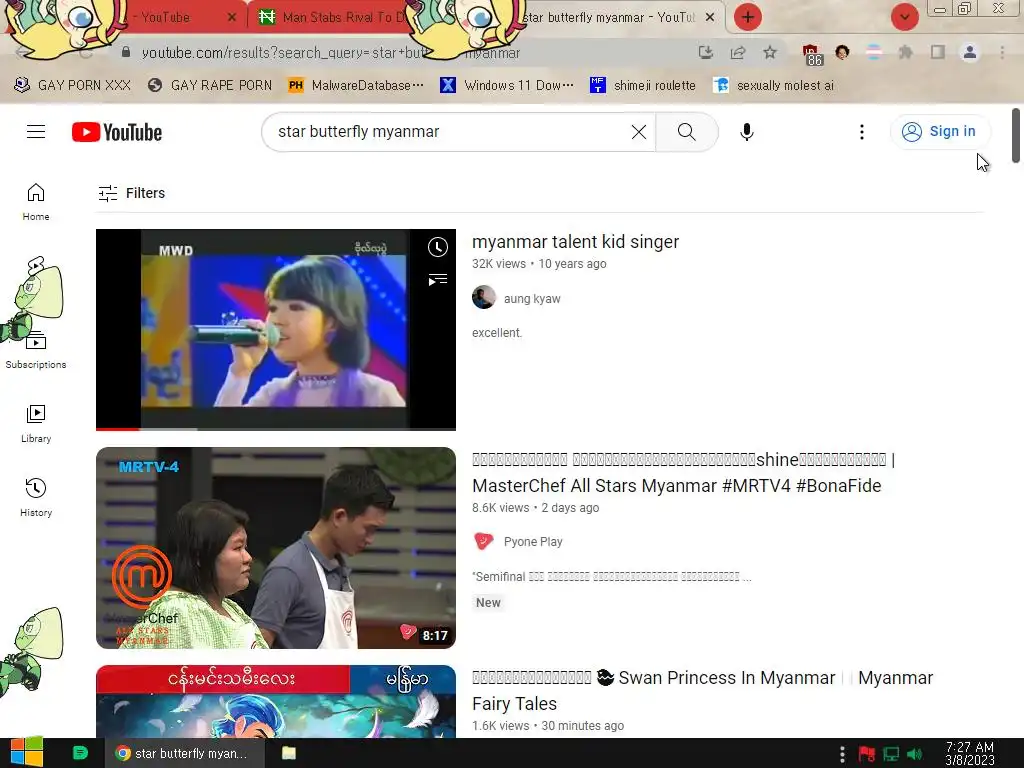
Task: Open the Swan Princess In Myanmar title
Action: (703, 690)
